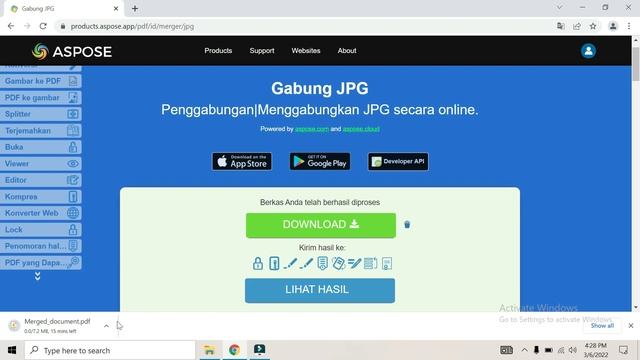Send result to the Lock (padlock) tool
The width and height of the screenshot is (640, 360).
coord(258,263)
